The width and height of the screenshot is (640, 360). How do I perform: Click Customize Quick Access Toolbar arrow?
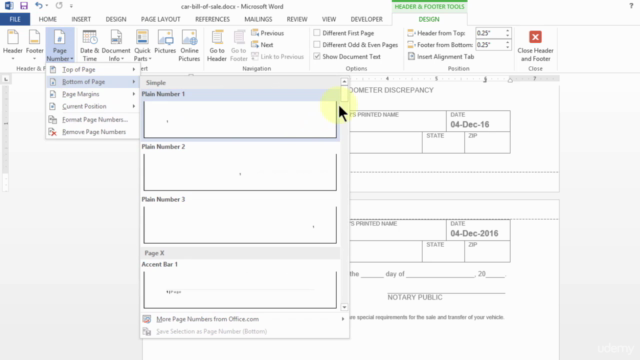pos(71,6)
